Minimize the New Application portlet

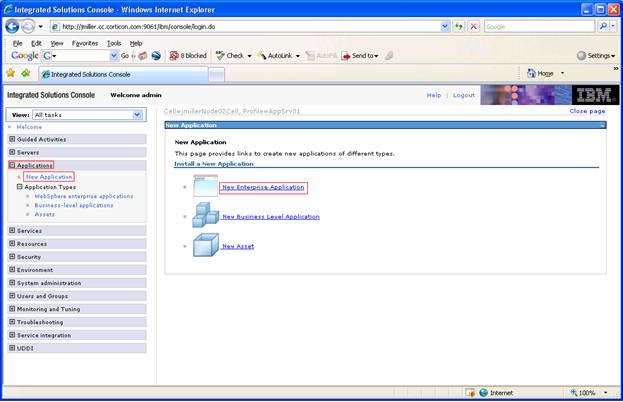coord(602,125)
